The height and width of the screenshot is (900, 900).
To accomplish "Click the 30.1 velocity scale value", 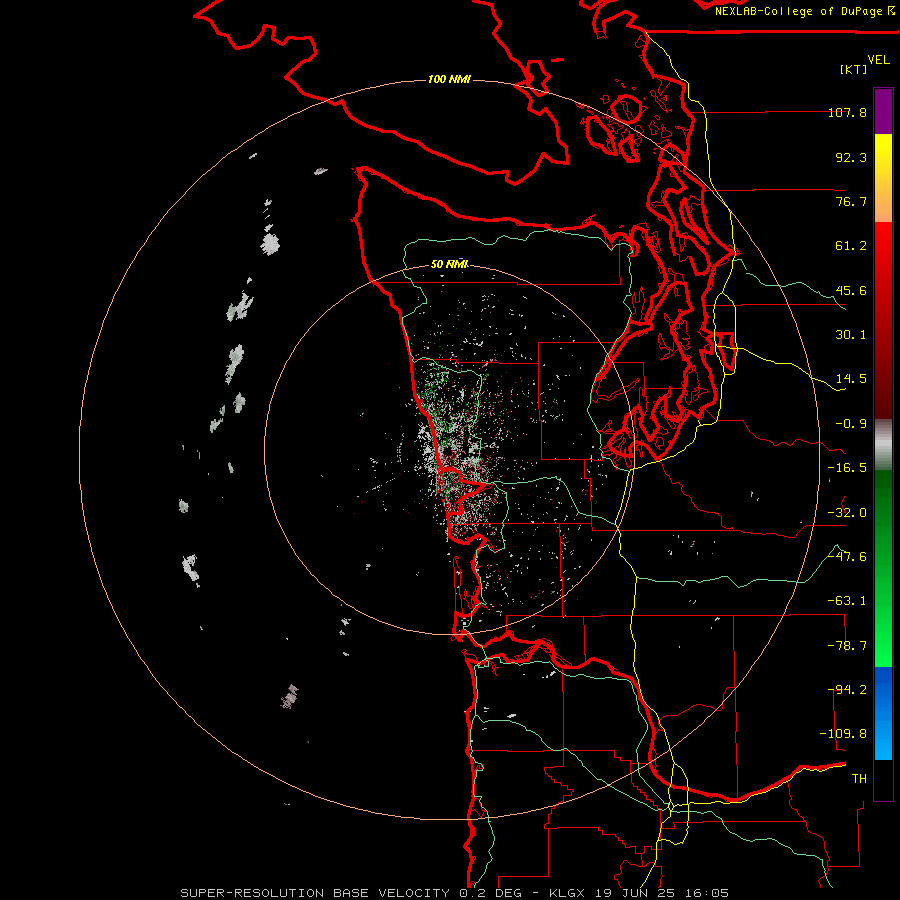I will point(851,335).
